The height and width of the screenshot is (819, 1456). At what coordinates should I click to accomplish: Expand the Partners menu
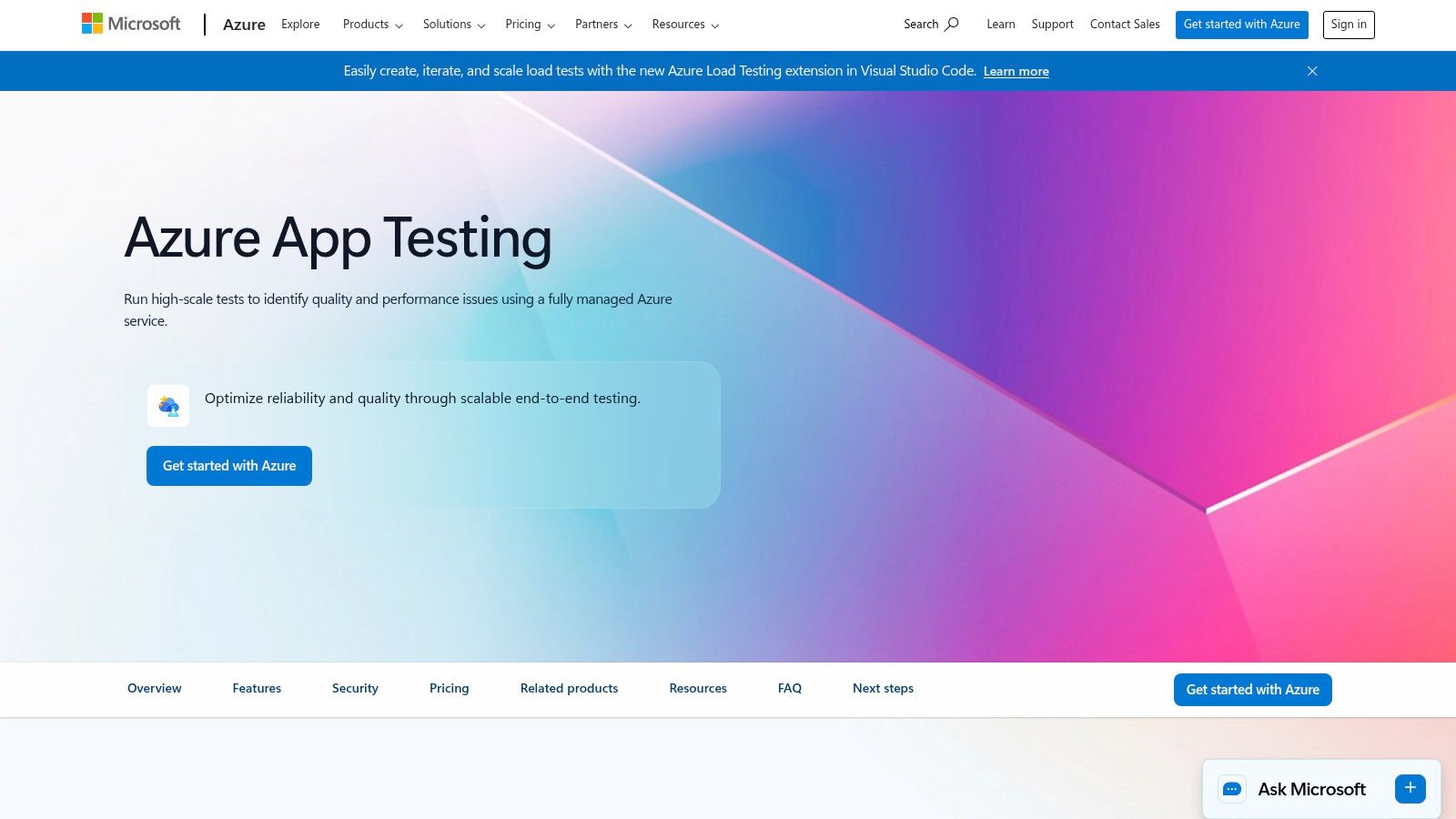coord(603,25)
